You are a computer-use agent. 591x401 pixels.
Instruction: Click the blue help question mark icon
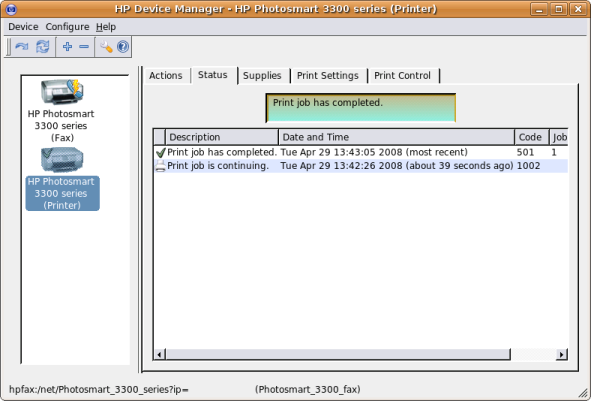tap(123, 47)
